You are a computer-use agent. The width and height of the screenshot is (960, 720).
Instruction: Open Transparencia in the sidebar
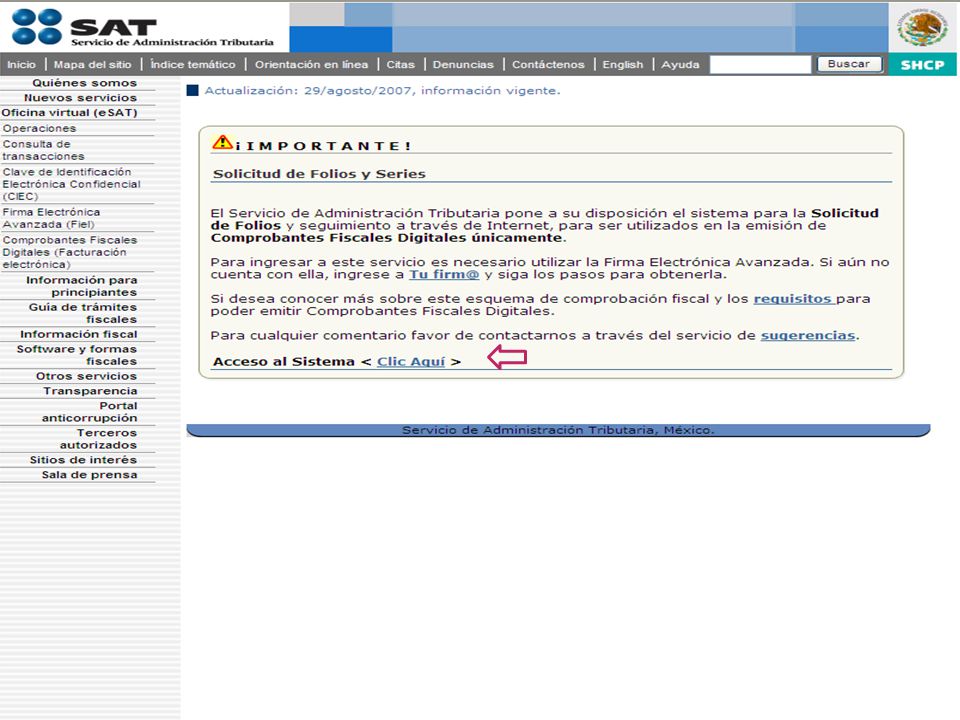tap(90, 391)
